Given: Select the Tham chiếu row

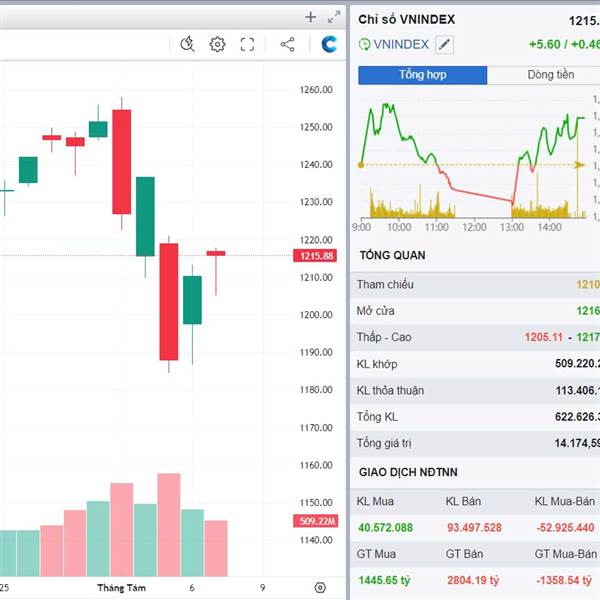Looking at the screenshot, I should coord(475,285).
